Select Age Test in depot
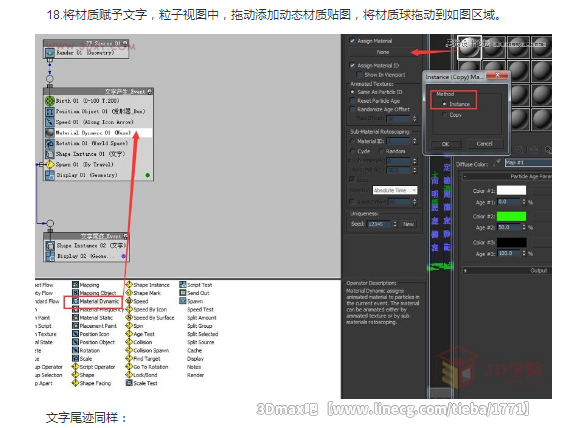 tap(140, 334)
